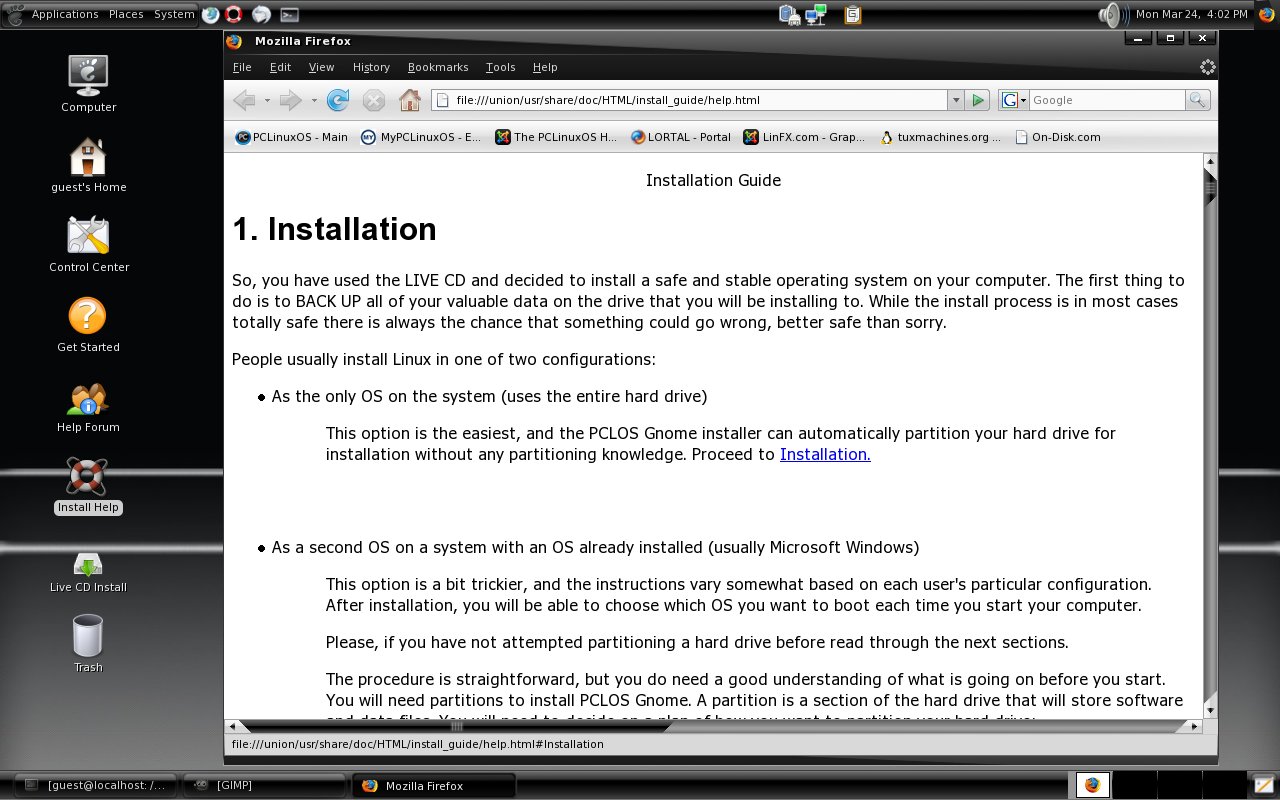The image size is (1280, 800).
Task: Open the MyPCLinuxOS bookmark
Action: coord(421,137)
